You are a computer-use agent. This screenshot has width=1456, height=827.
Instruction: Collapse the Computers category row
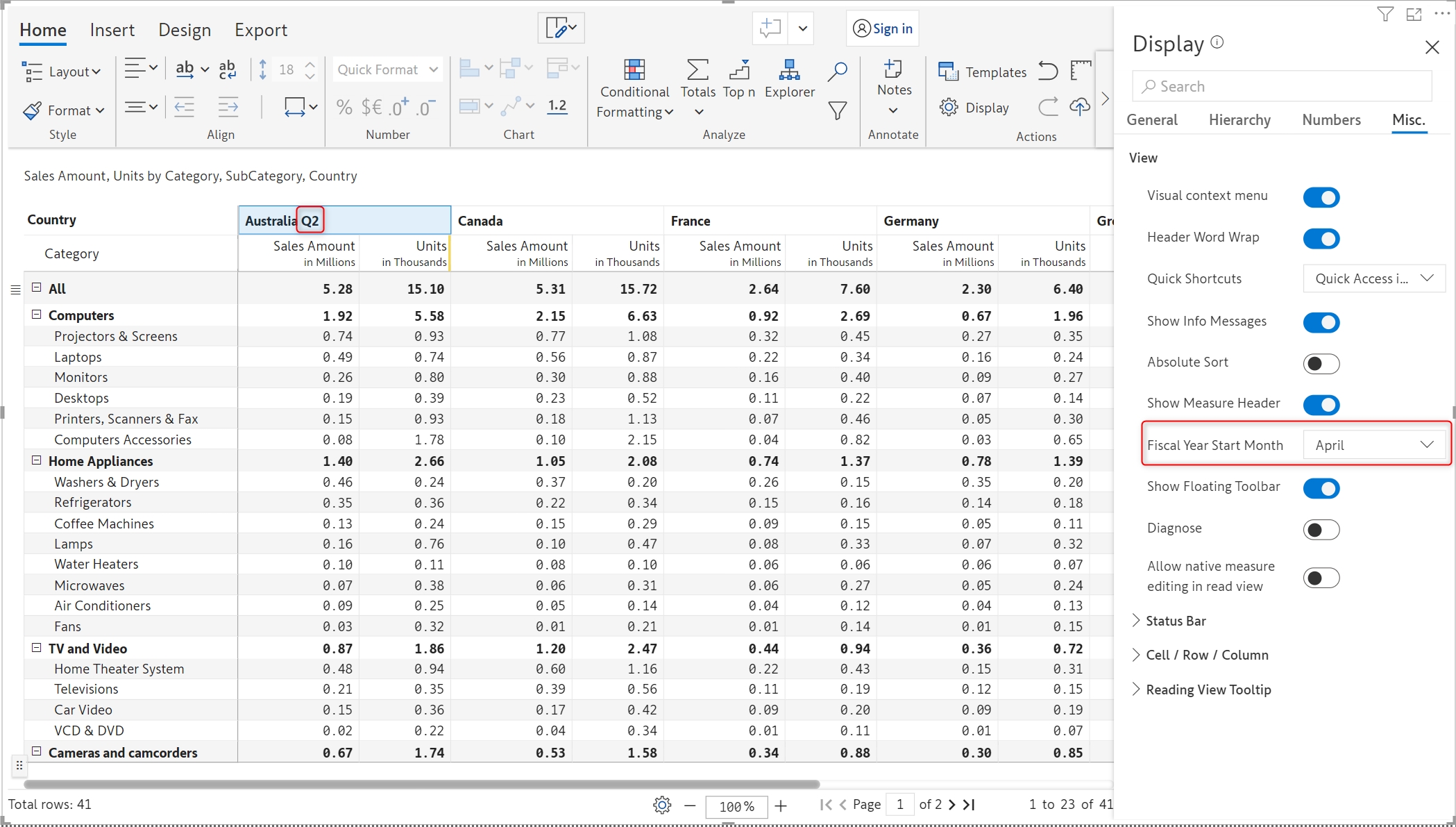tap(37, 315)
